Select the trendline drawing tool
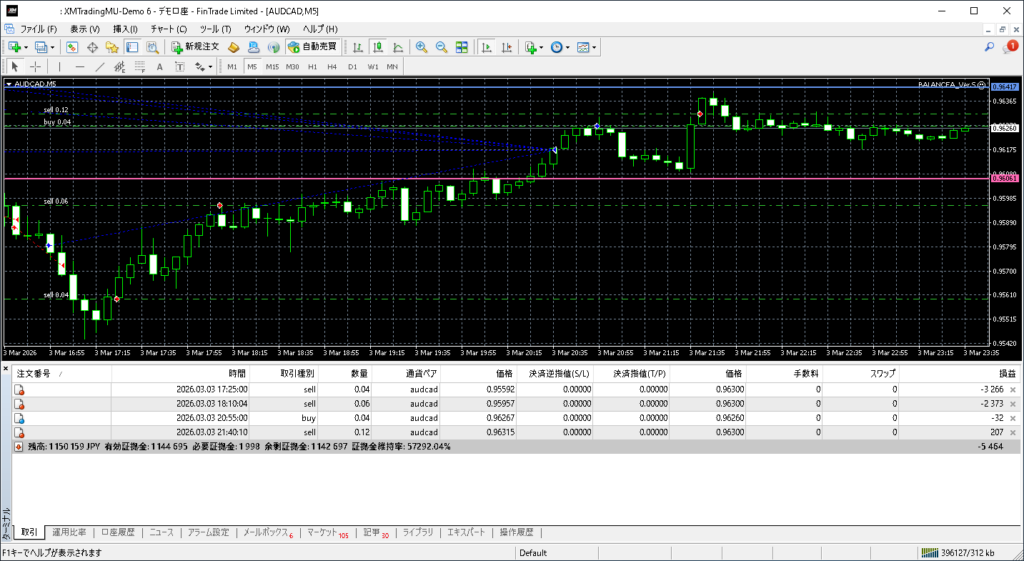This screenshot has height=561, width=1024. pos(99,67)
